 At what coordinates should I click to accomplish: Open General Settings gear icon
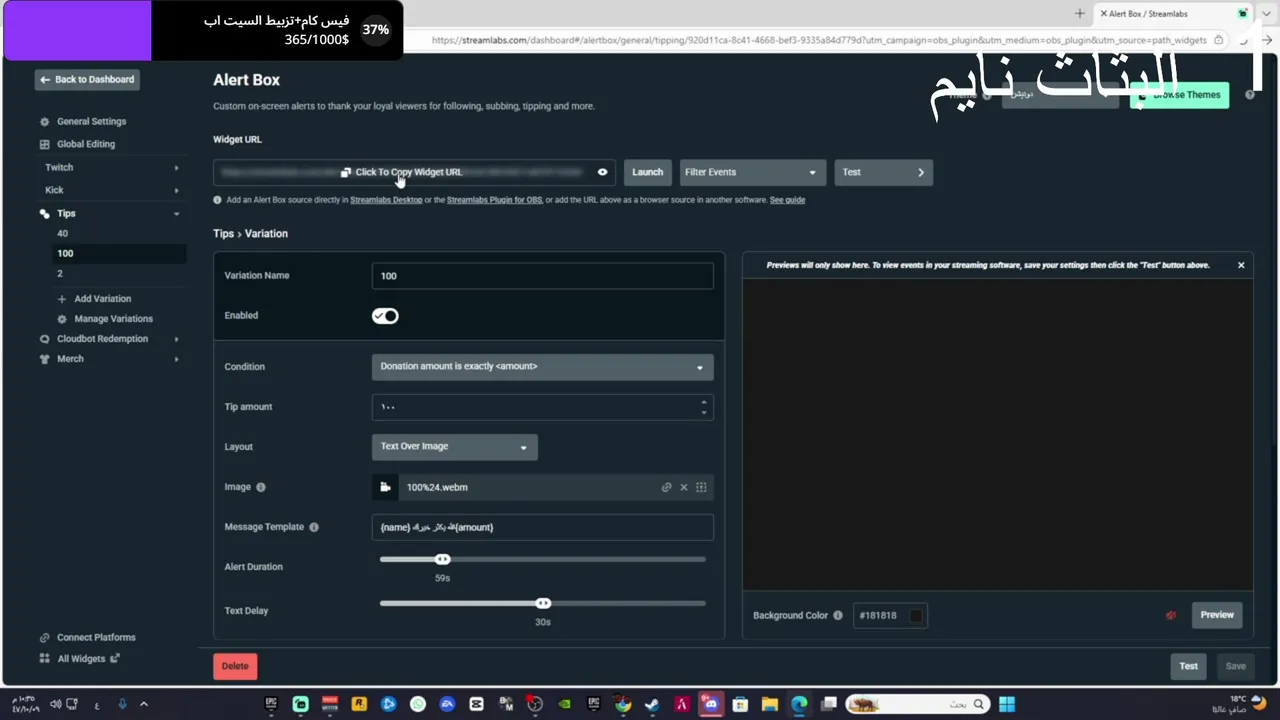[x=44, y=122]
